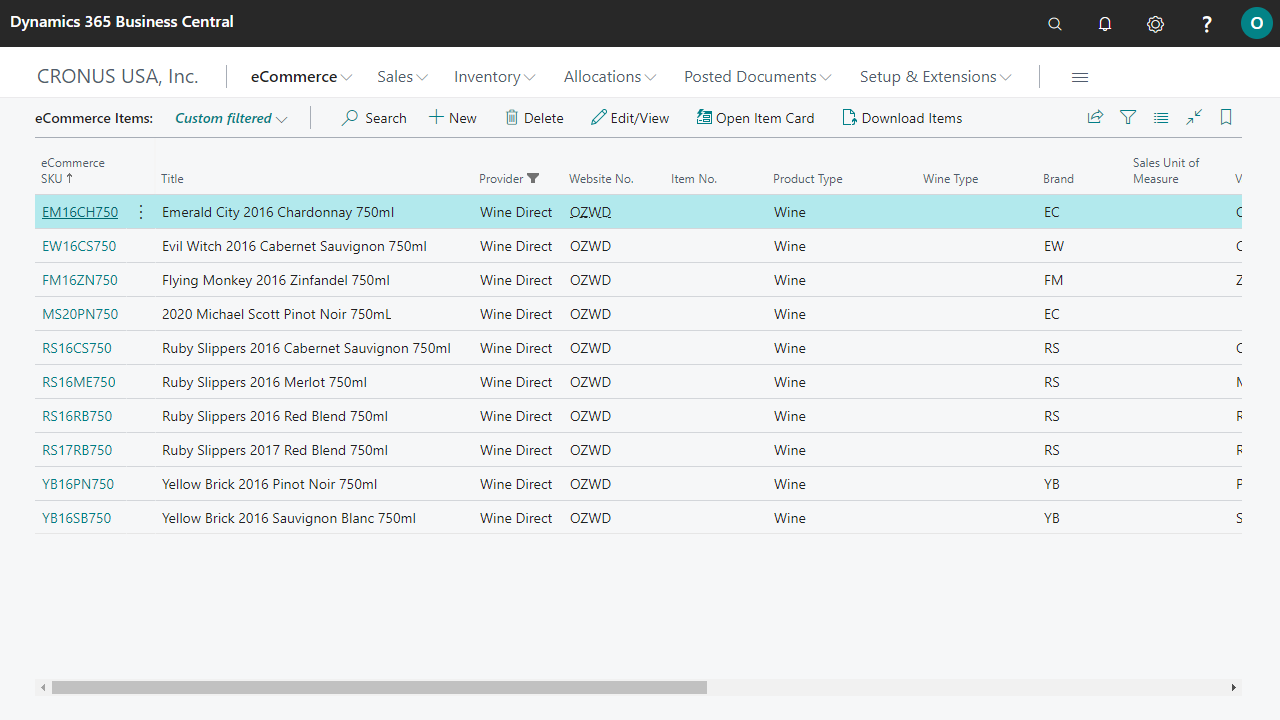Click the horizontal scrollbar thumb
The image size is (1280, 720).
click(379, 687)
